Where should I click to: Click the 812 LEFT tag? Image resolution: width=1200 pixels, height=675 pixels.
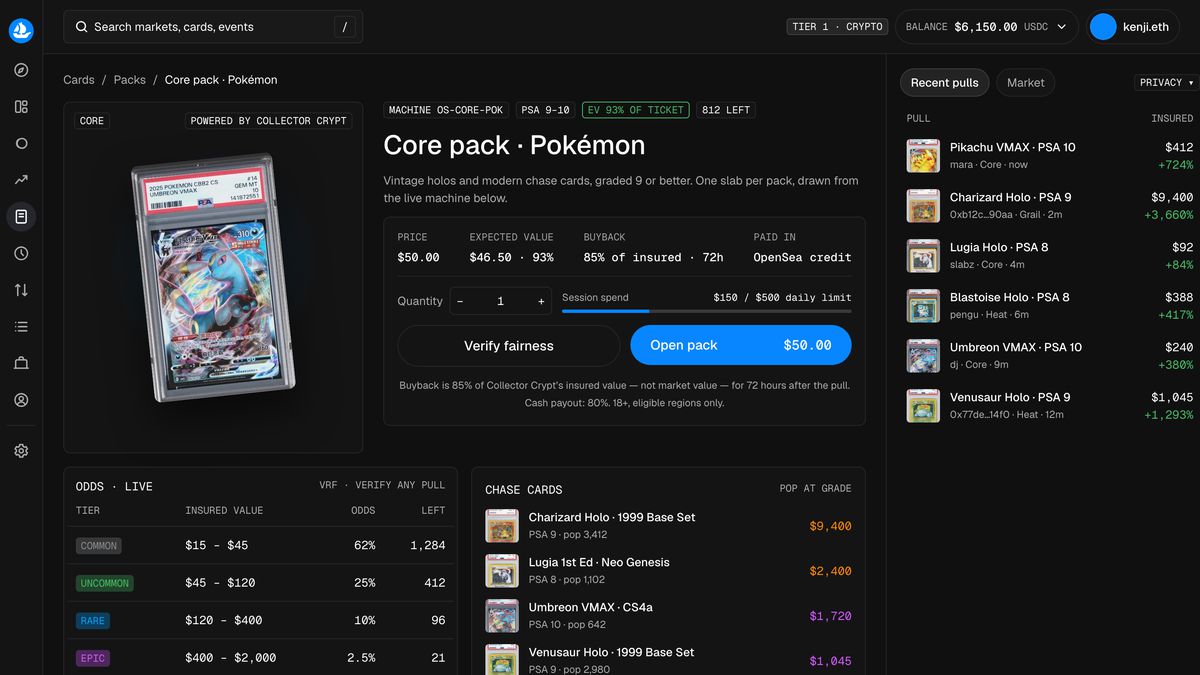(726, 110)
